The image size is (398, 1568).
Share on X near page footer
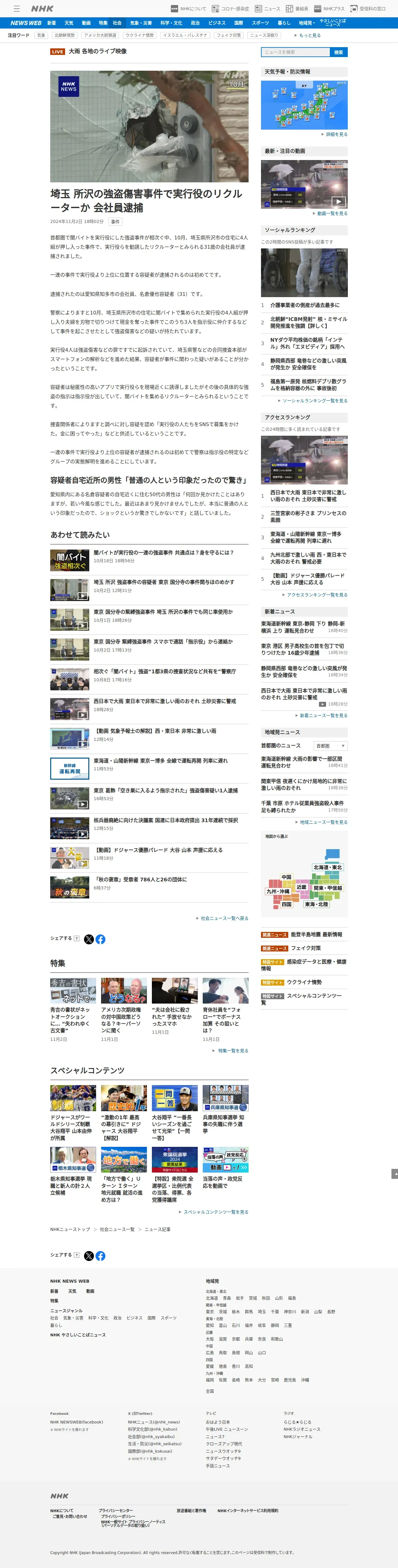coord(89,1255)
